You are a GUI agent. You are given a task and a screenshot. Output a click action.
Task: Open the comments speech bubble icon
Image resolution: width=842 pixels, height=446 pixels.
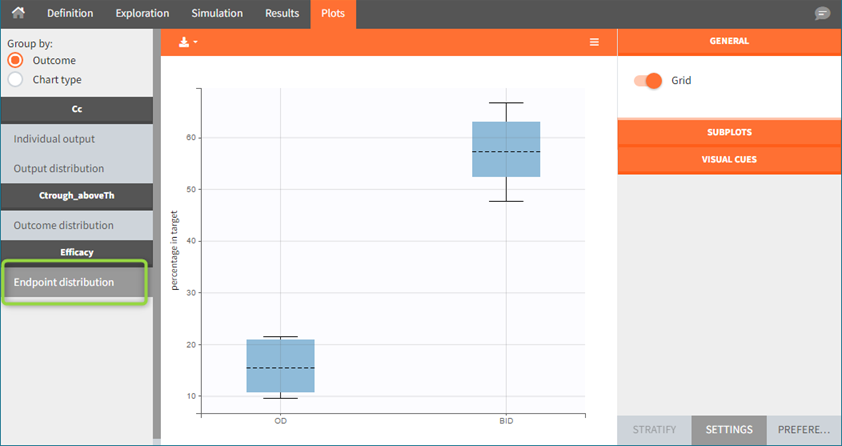(822, 14)
